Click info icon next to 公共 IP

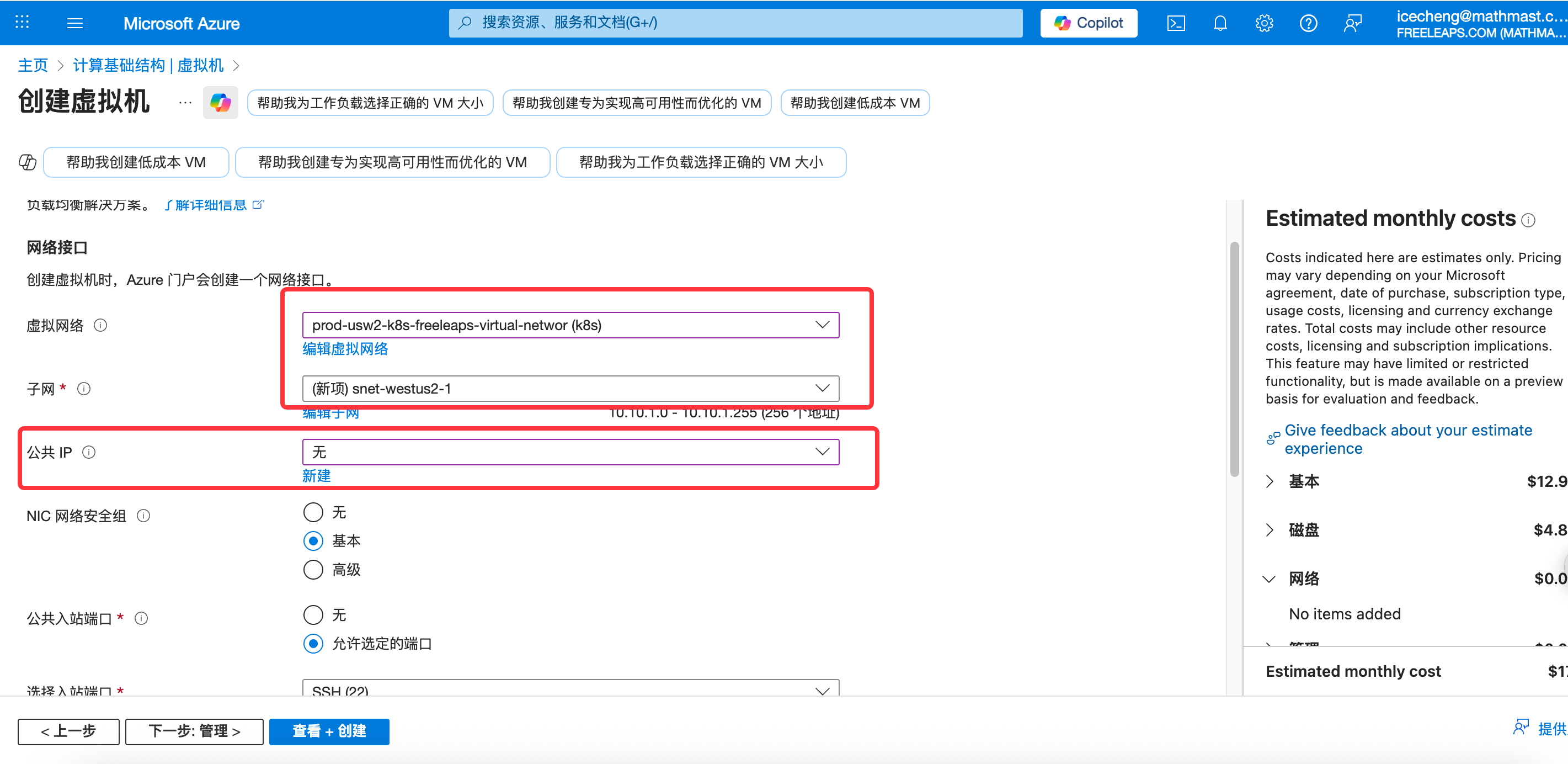[89, 452]
